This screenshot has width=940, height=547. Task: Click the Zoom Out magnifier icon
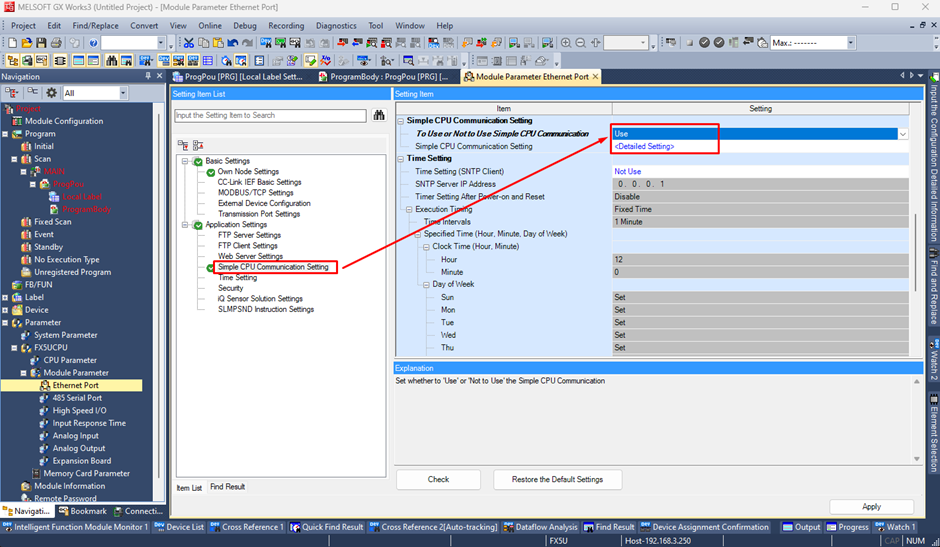click(x=580, y=43)
